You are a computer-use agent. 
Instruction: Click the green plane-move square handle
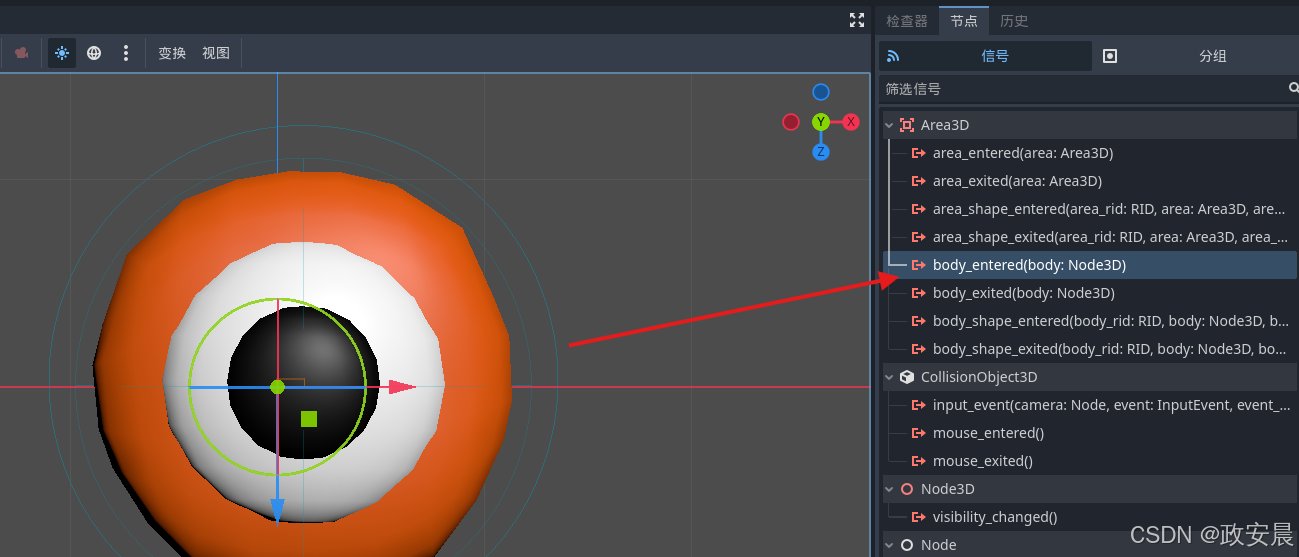pyautogui.click(x=309, y=419)
